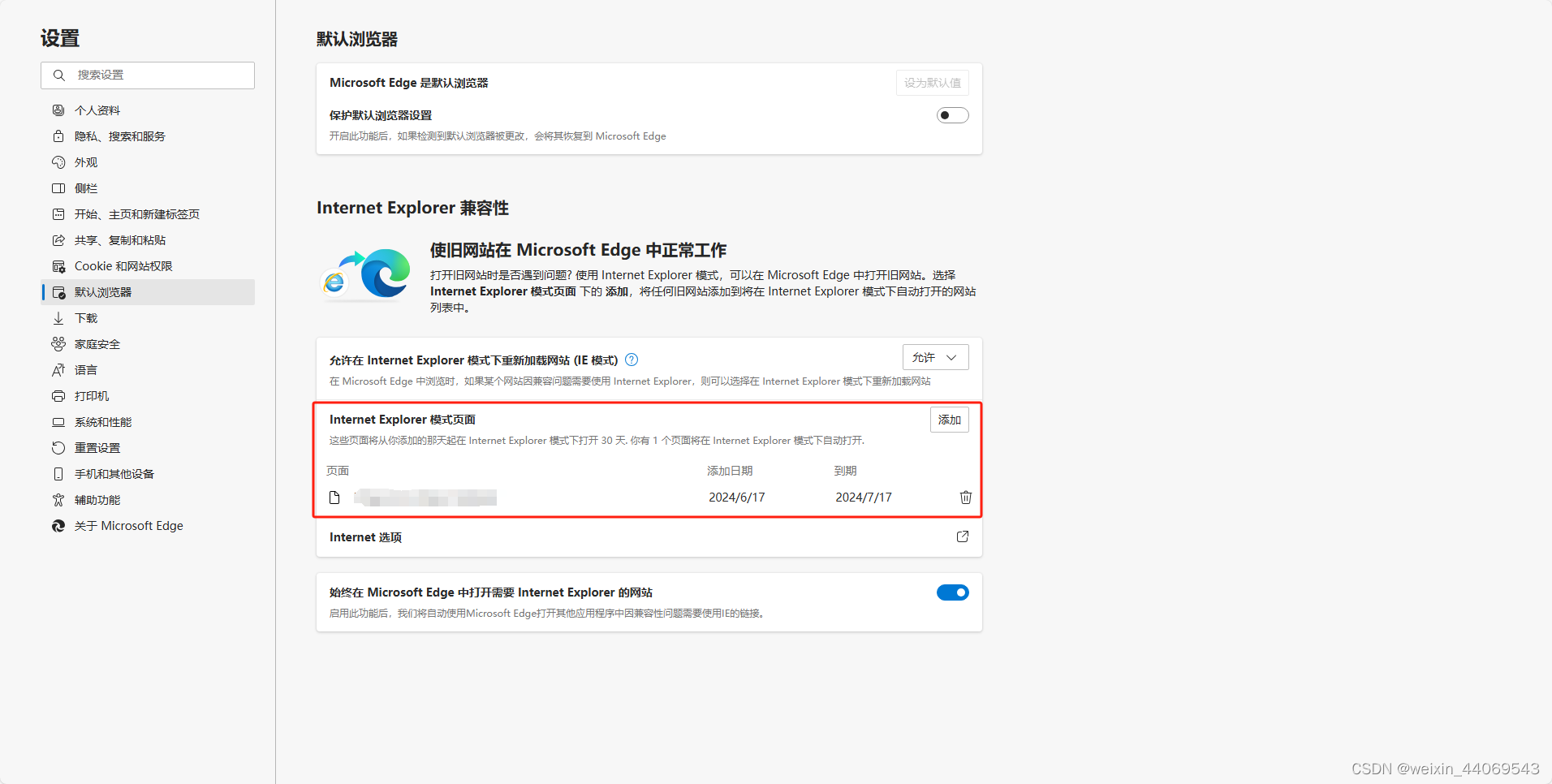Click the page file icon in IE mode list
The image size is (1552, 784).
(334, 498)
